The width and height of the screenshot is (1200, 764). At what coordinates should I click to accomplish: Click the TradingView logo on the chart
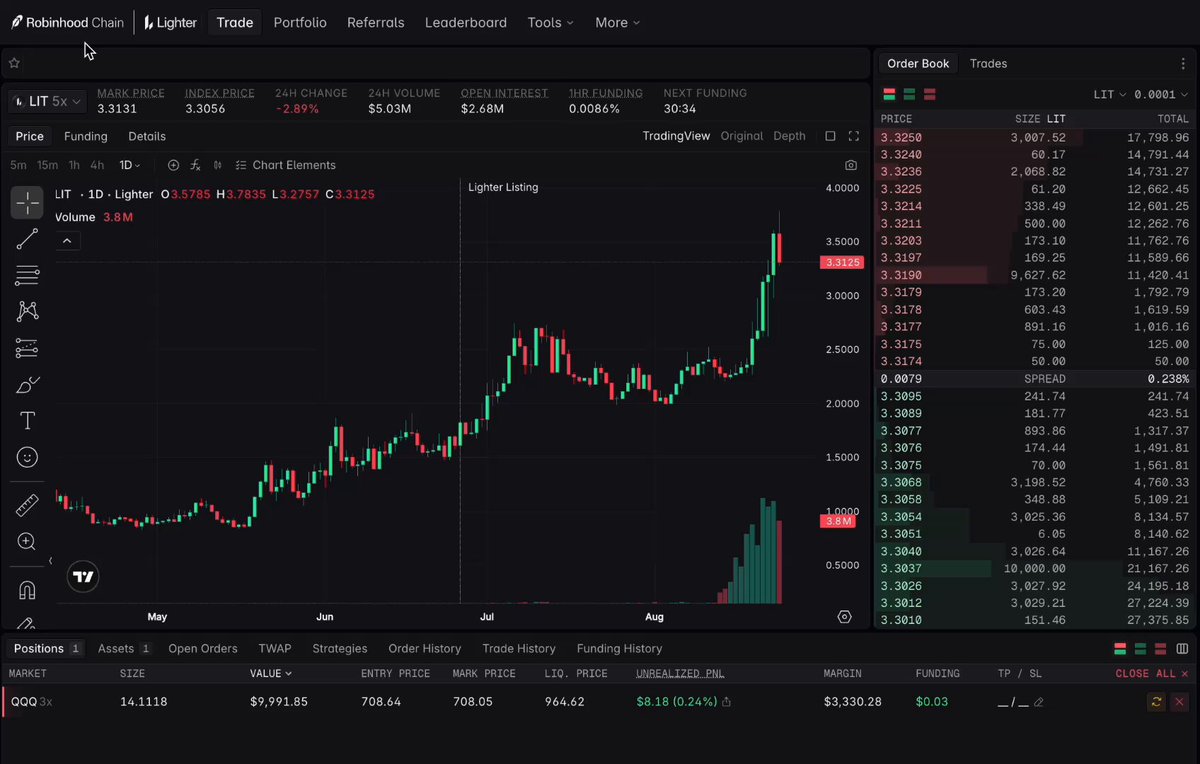[x=83, y=577]
